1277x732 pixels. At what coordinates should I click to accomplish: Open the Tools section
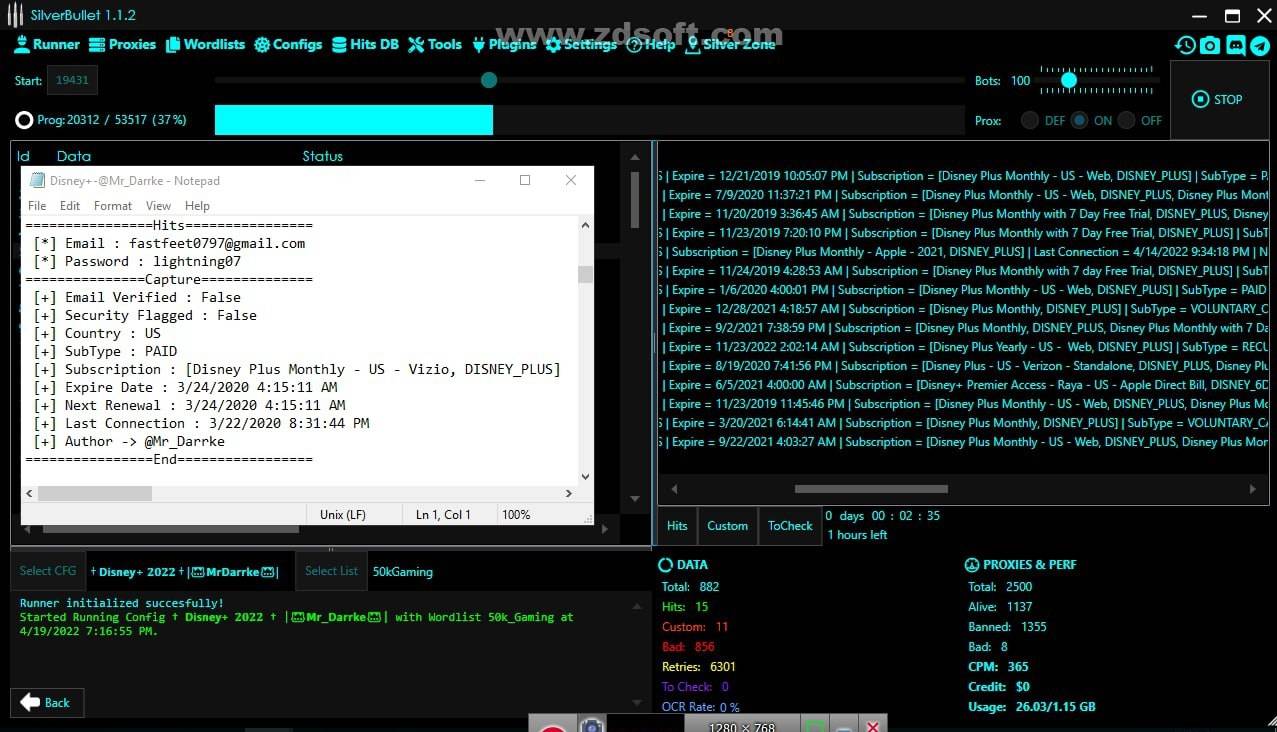[435, 44]
